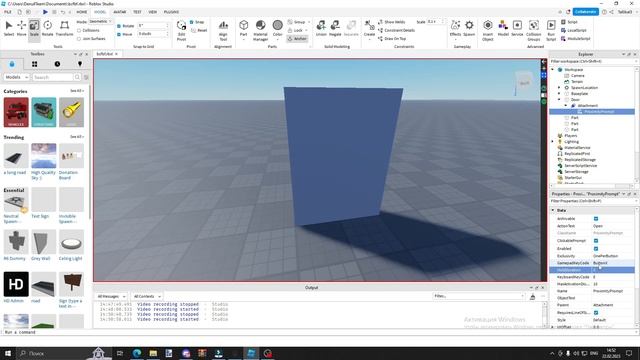The height and width of the screenshot is (360, 640).
Task: Toggle the pivot Snap checkbox
Action: pyautogui.click(x=192, y=22)
